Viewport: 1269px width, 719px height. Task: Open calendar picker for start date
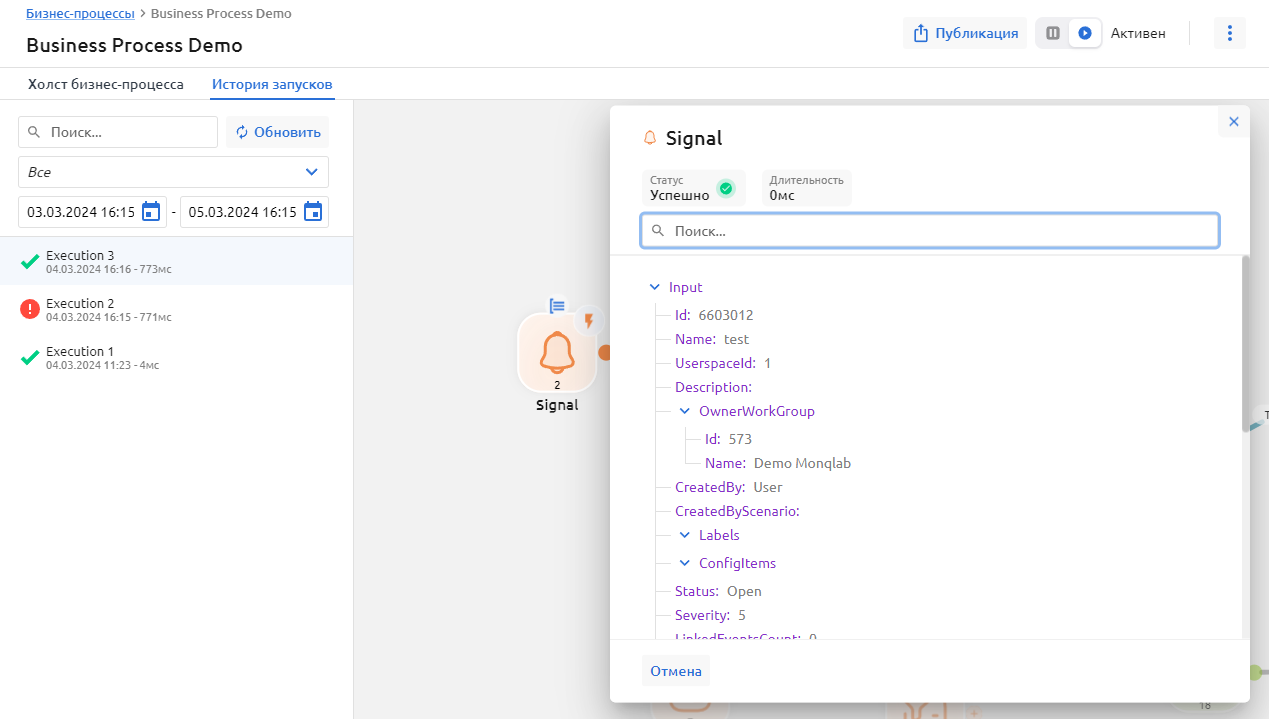(x=151, y=212)
